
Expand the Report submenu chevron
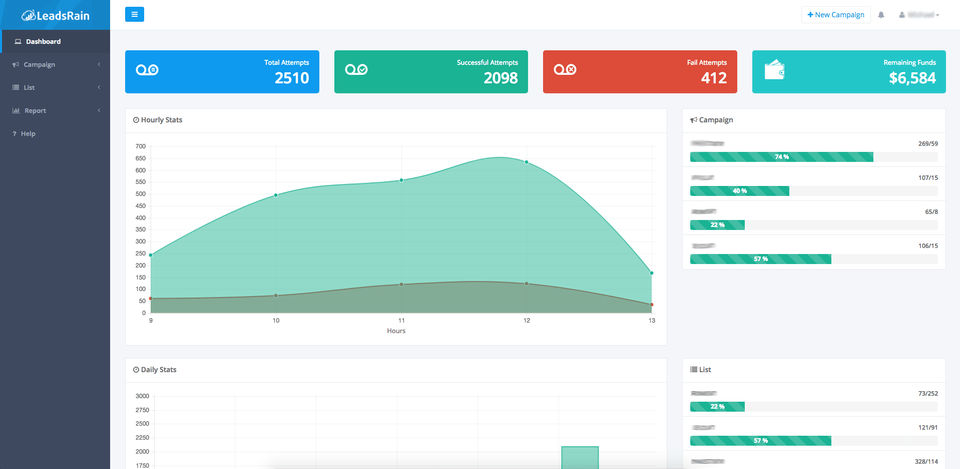(x=99, y=111)
